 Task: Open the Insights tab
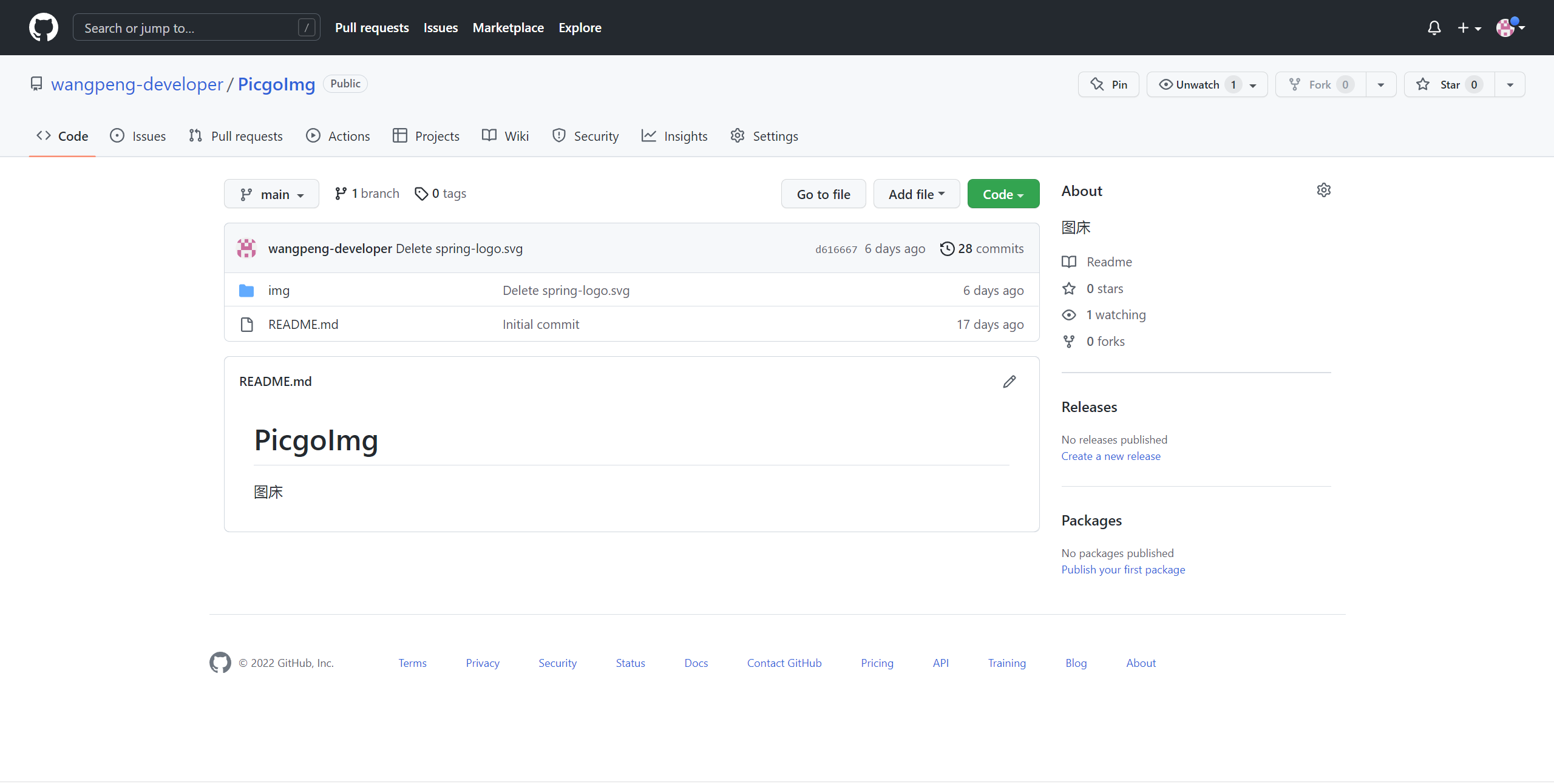click(x=674, y=137)
